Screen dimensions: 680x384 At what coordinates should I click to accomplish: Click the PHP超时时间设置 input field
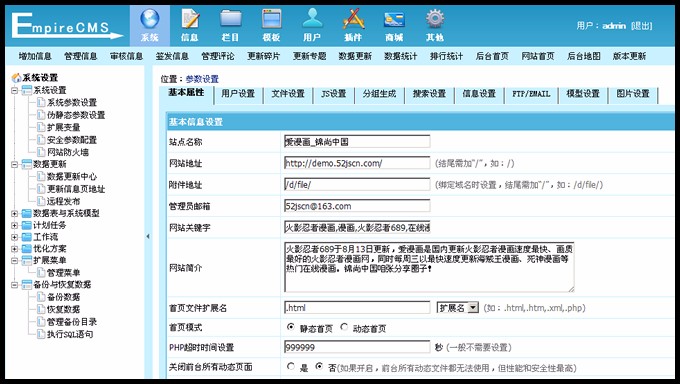[x=357, y=347]
